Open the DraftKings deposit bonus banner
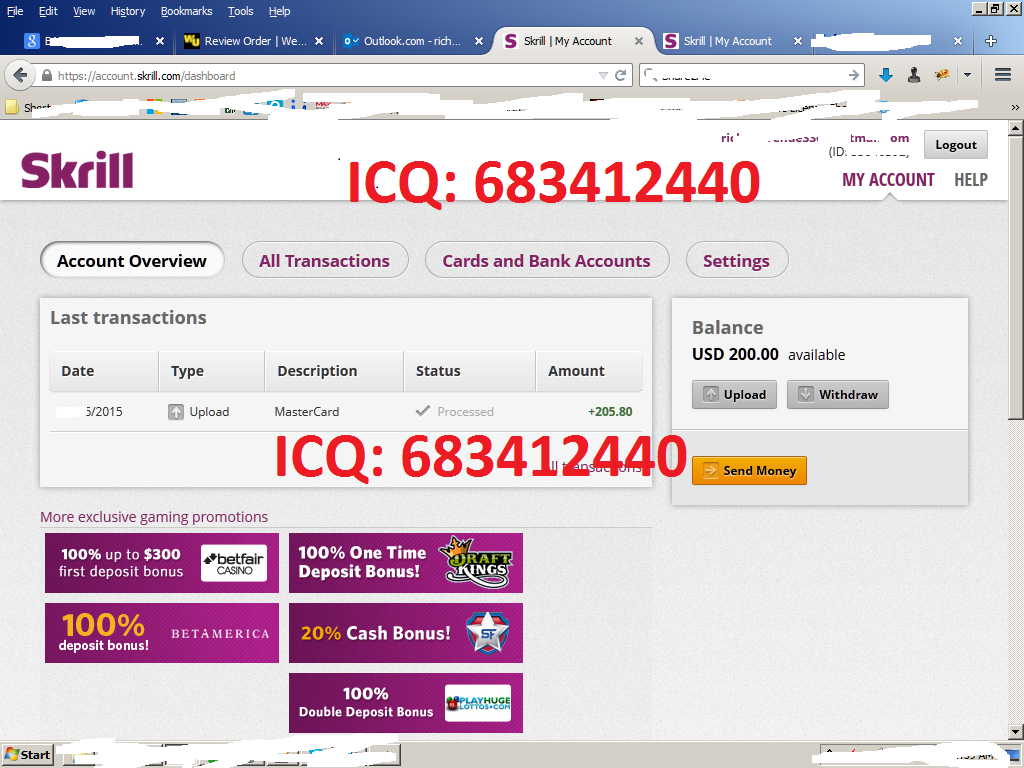This screenshot has height=768, width=1024. pyautogui.click(x=406, y=563)
